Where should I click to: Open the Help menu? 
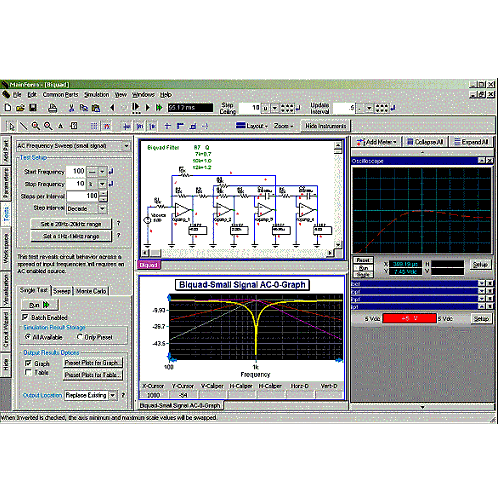[x=166, y=95]
